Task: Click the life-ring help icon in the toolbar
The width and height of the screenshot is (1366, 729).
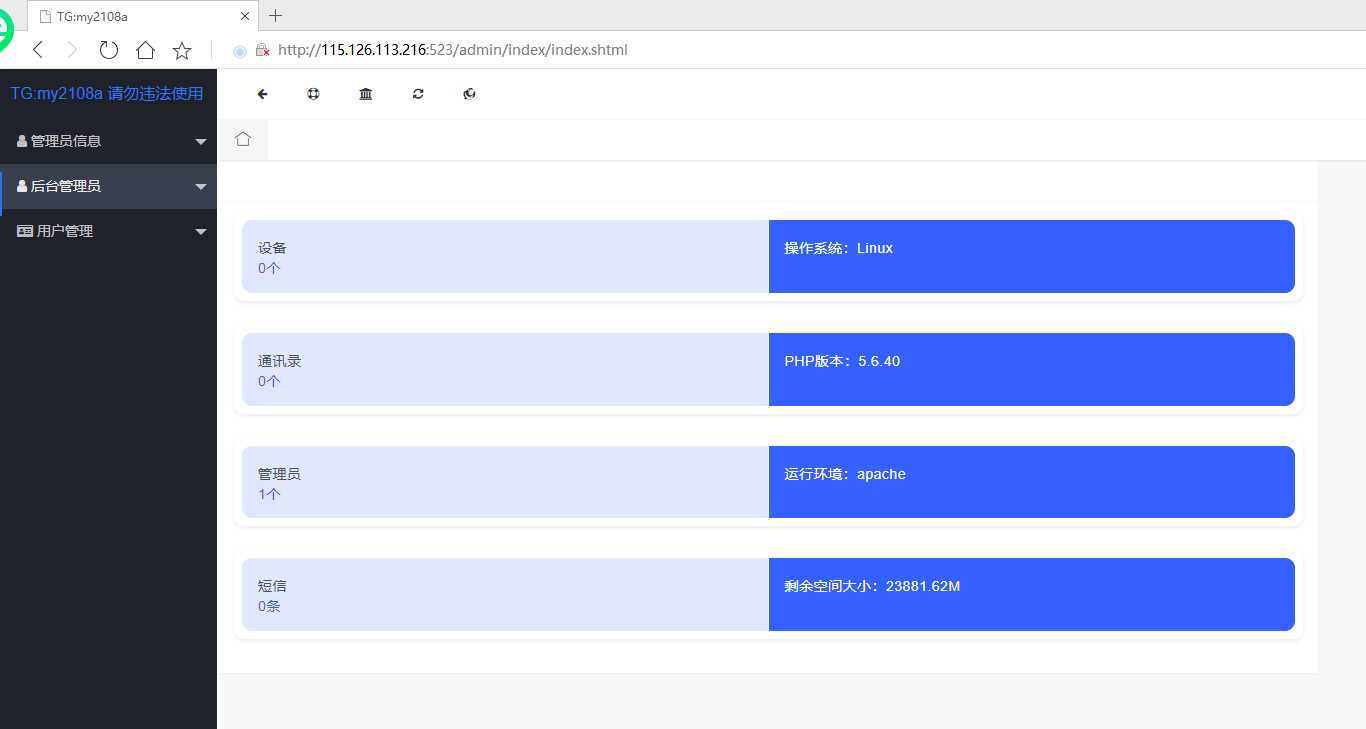Action: click(x=313, y=93)
